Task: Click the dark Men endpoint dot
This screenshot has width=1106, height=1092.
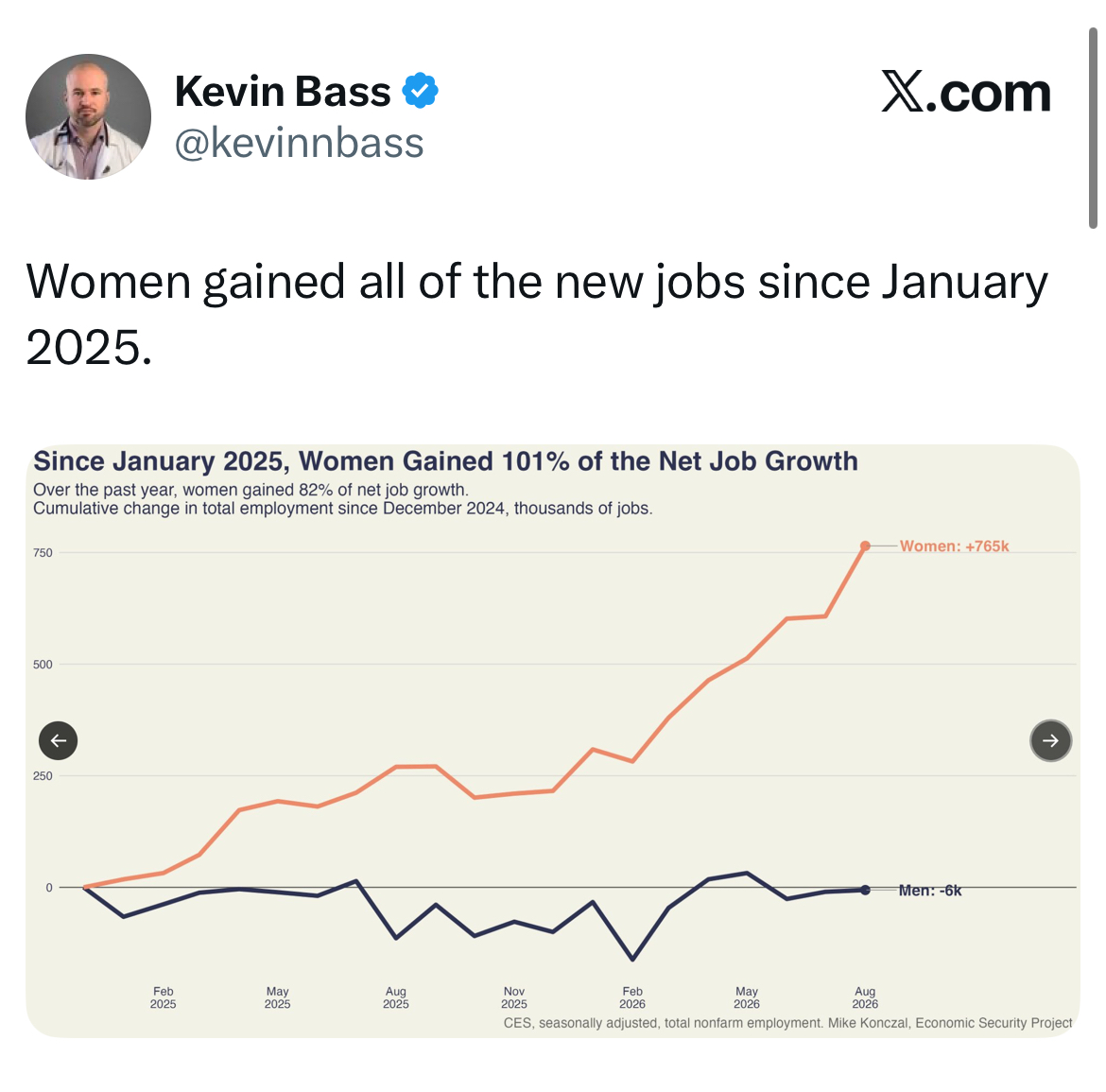Action: 866,891
